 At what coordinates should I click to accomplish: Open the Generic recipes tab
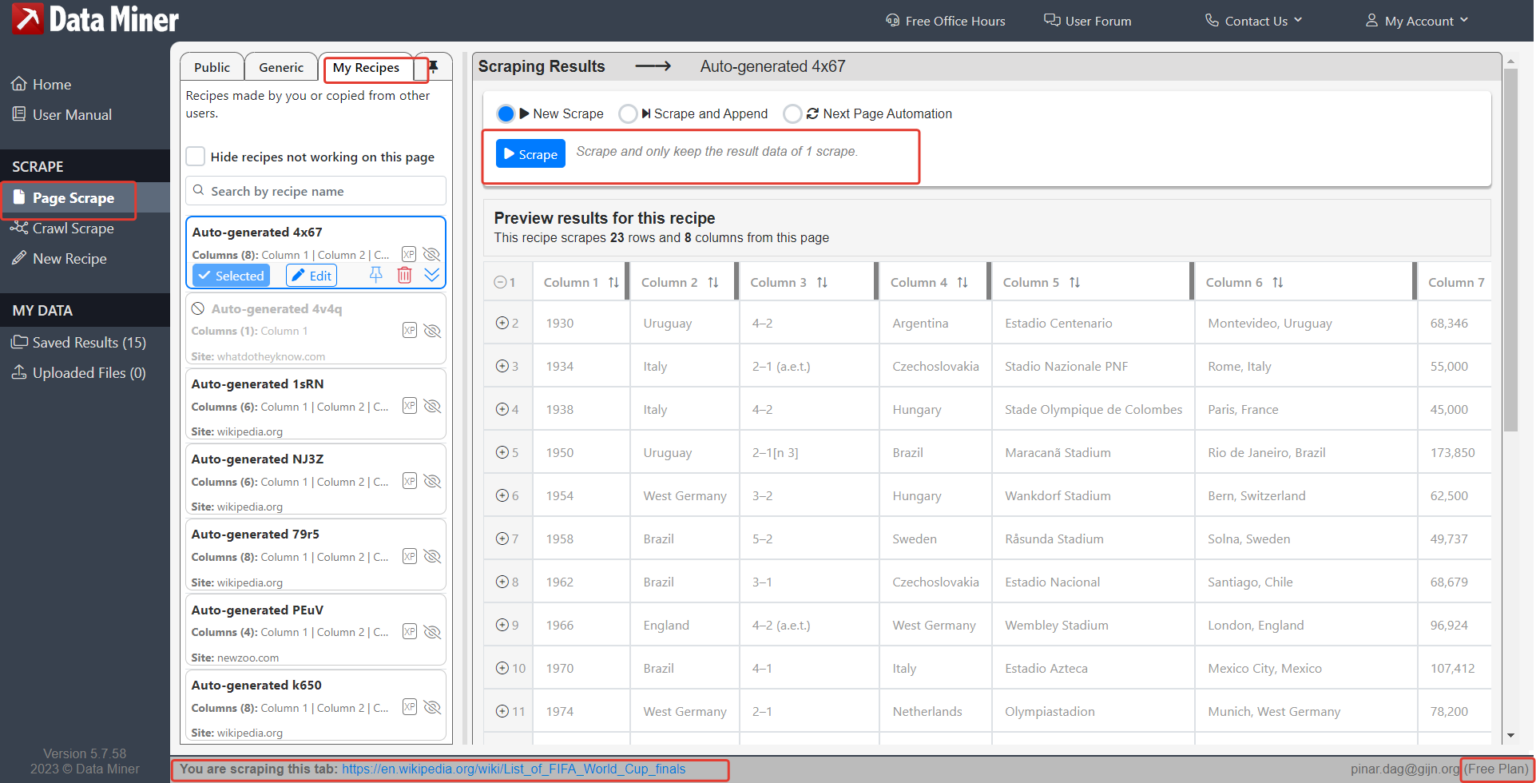pos(281,66)
